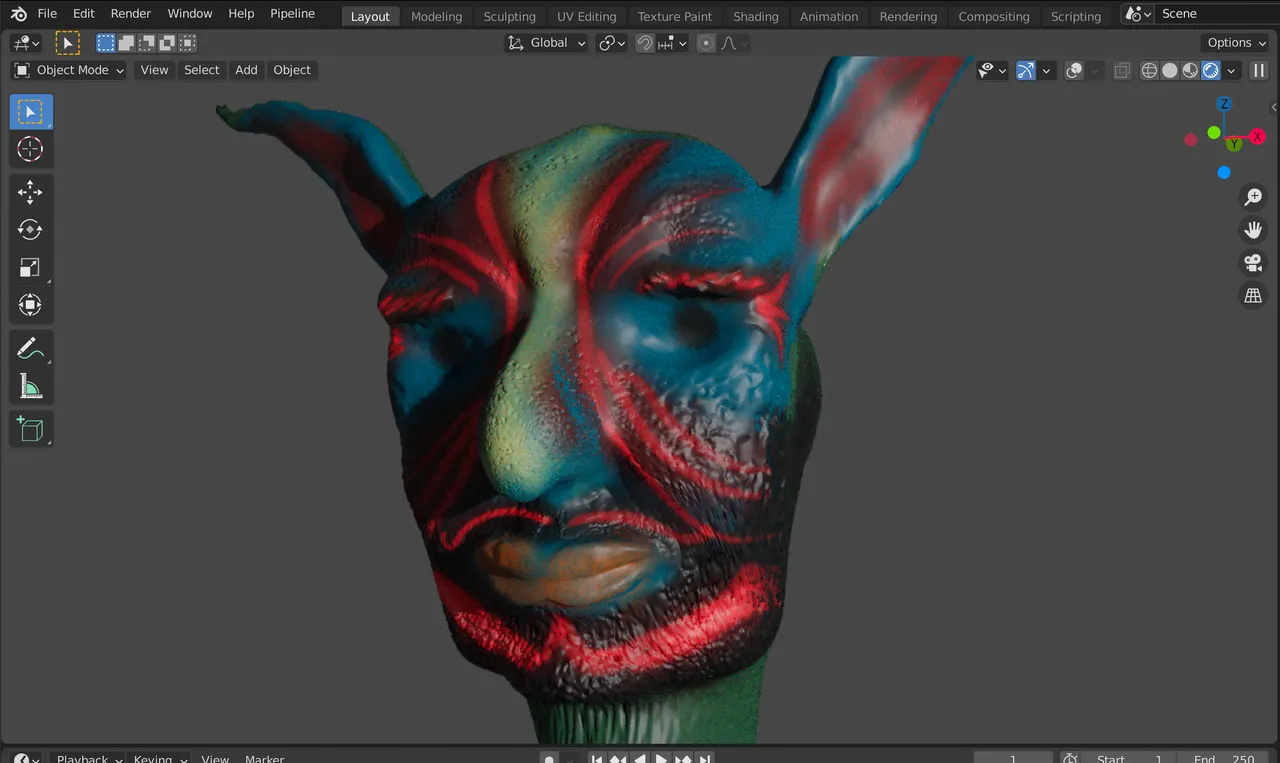
Task: Select the Select Box tool
Action: (31, 112)
